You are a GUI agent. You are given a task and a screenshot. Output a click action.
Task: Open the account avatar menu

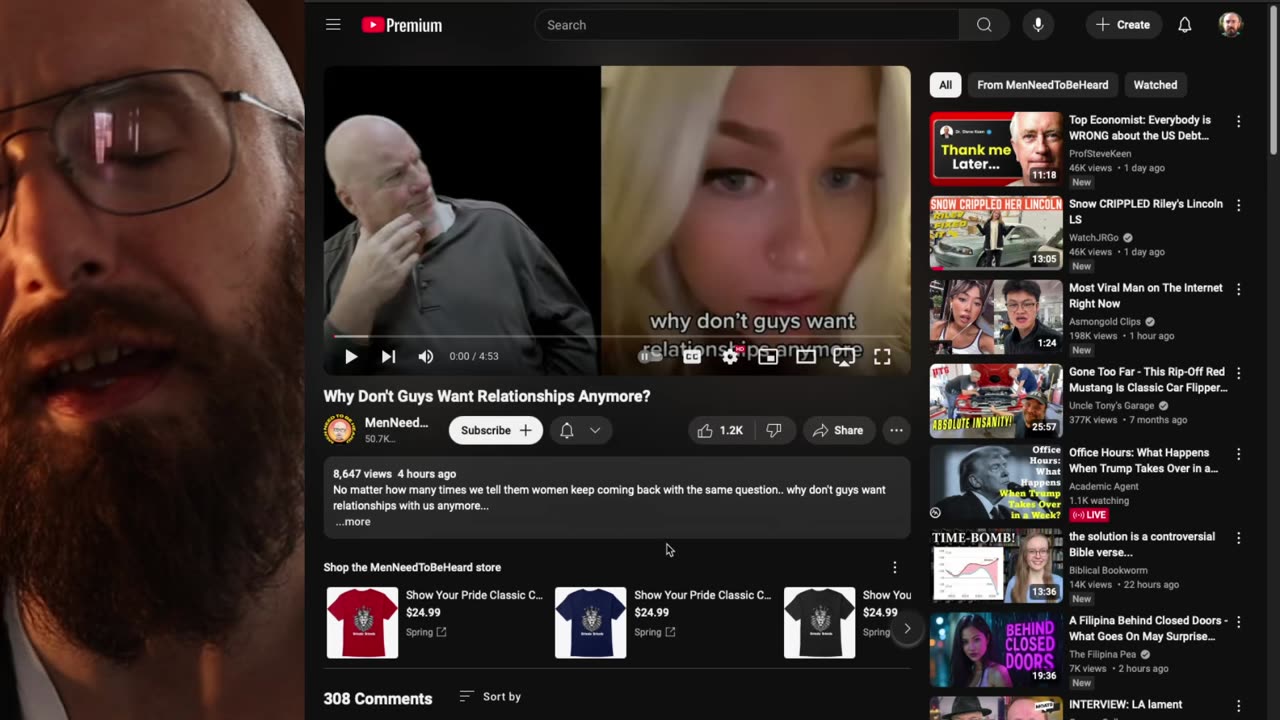1230,25
